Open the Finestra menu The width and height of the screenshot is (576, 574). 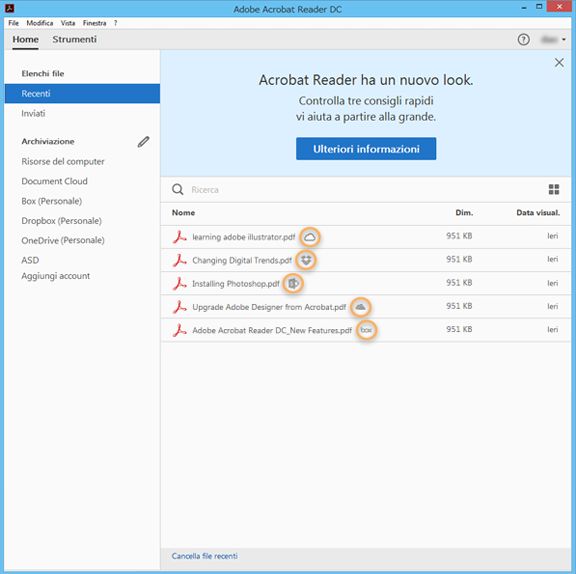click(94, 23)
